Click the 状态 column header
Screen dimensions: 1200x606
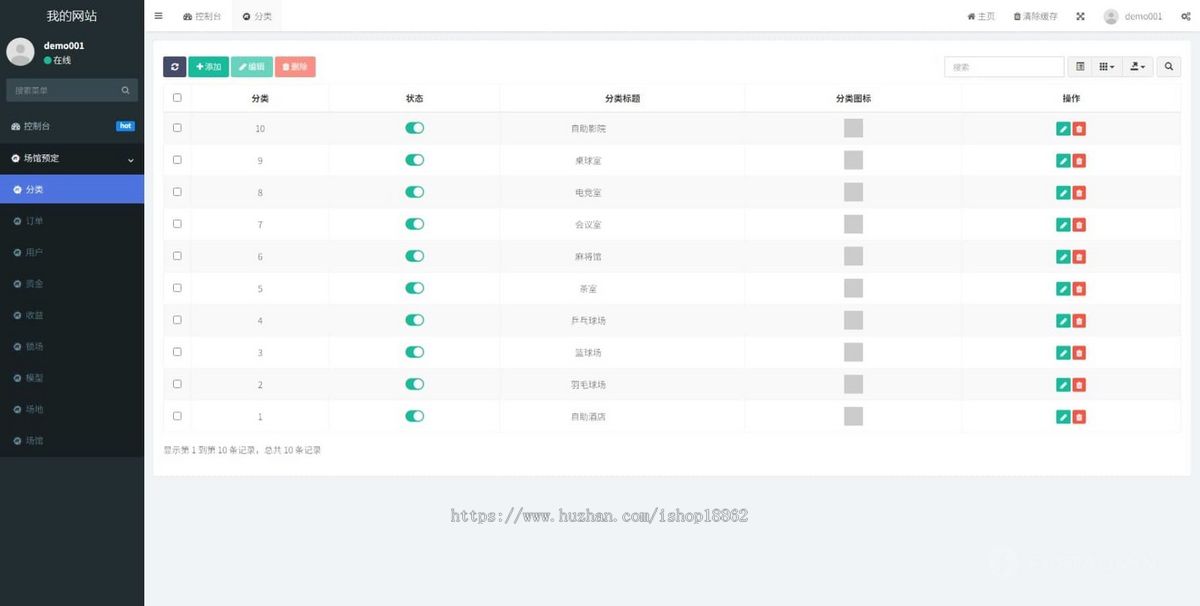click(414, 98)
